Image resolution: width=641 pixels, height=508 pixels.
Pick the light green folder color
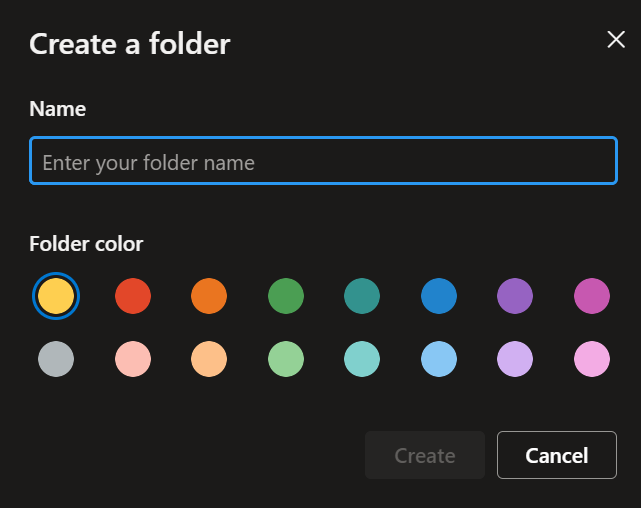point(286,358)
